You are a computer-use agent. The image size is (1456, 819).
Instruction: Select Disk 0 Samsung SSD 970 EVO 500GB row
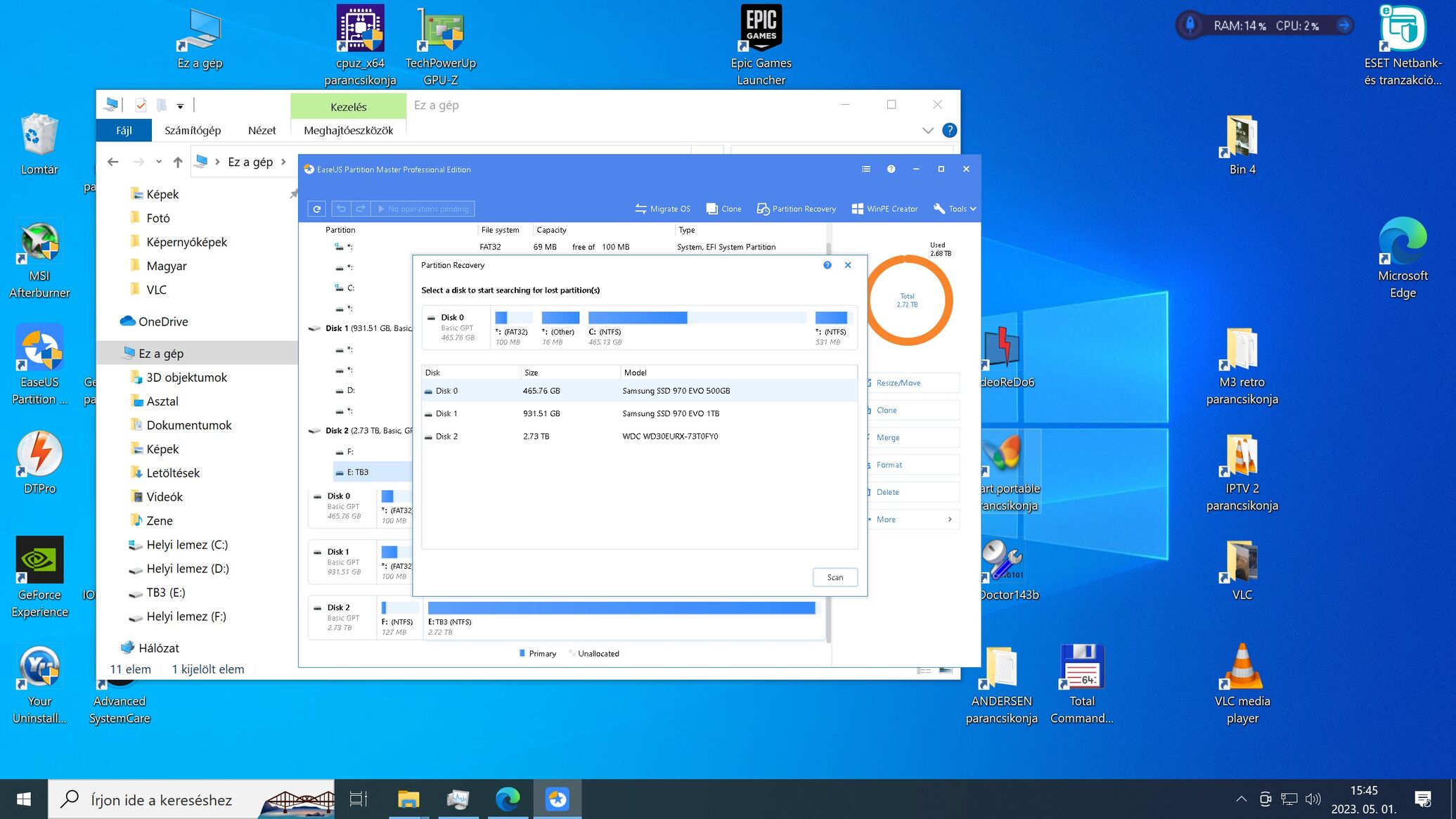[x=639, y=391]
